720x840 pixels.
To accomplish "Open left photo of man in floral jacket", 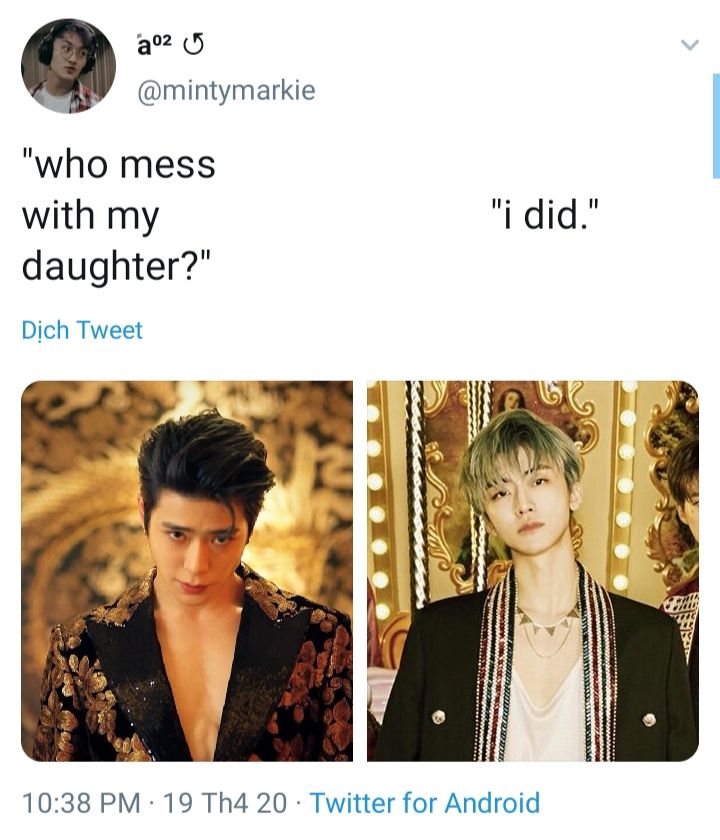I will coord(187,571).
